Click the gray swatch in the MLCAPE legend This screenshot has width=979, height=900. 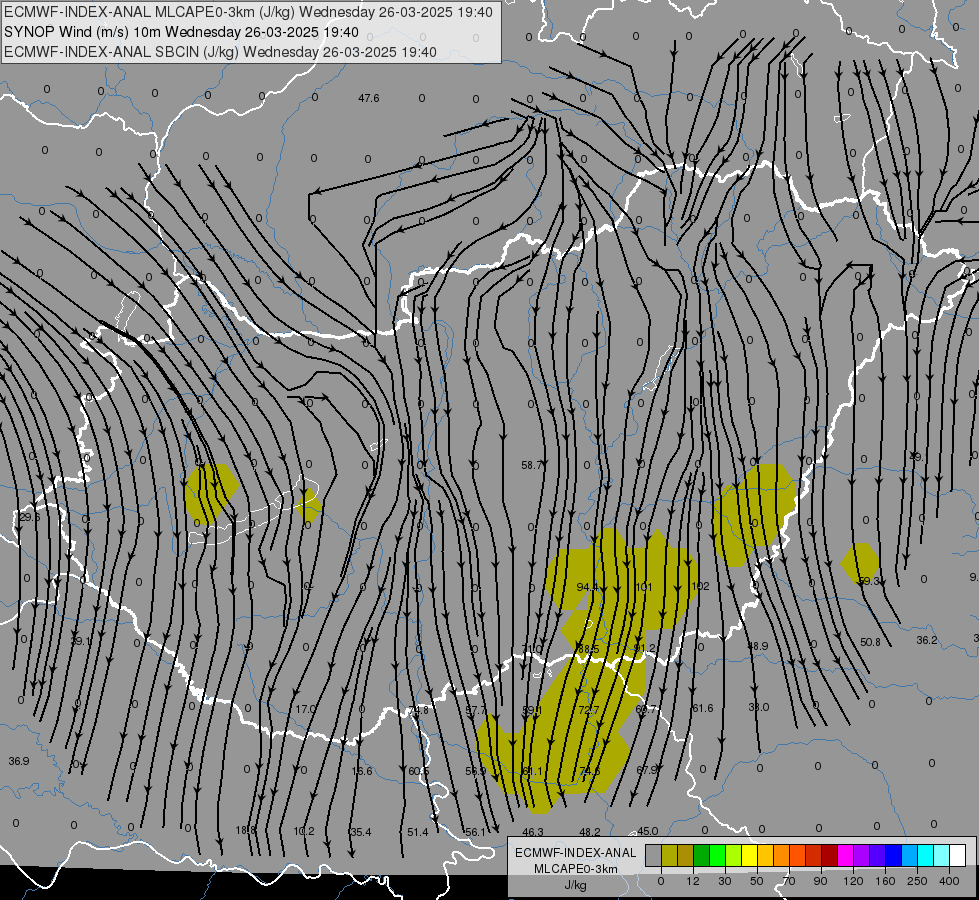654,855
